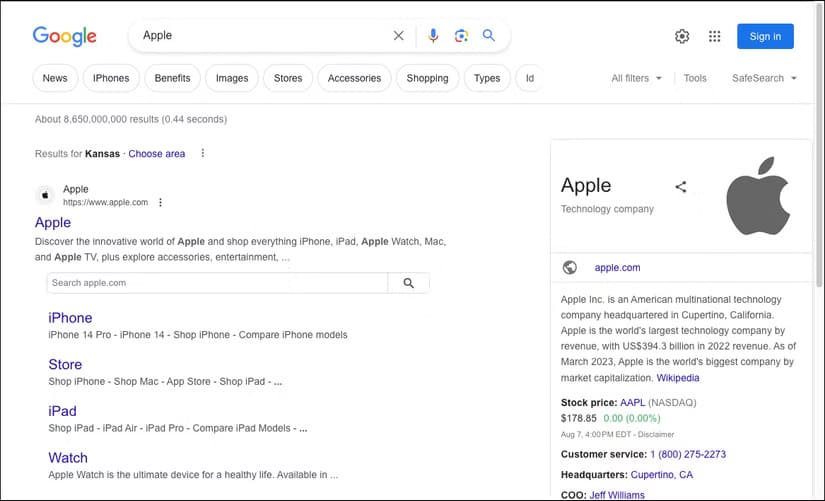This screenshot has height=501, width=825.
Task: Select the Images filter chip
Action: 232,78
